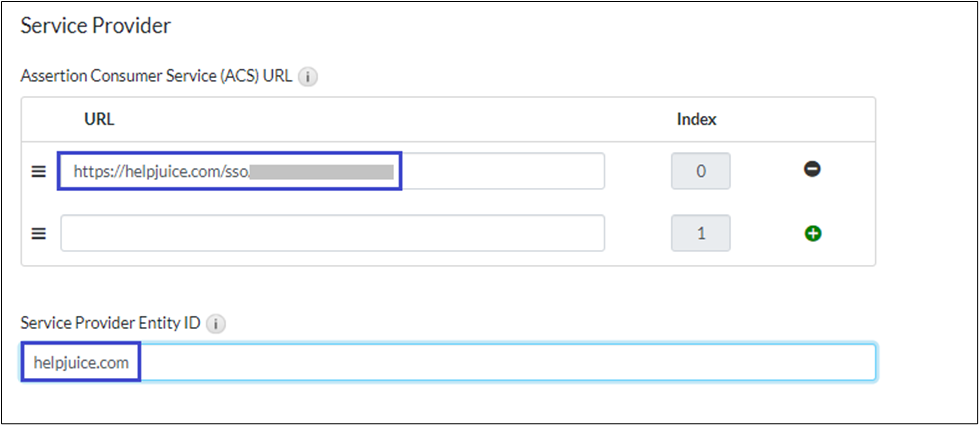The image size is (979, 425).
Task: Click the helpjuice.com/sso ACS URL field
Action: coord(500,171)
